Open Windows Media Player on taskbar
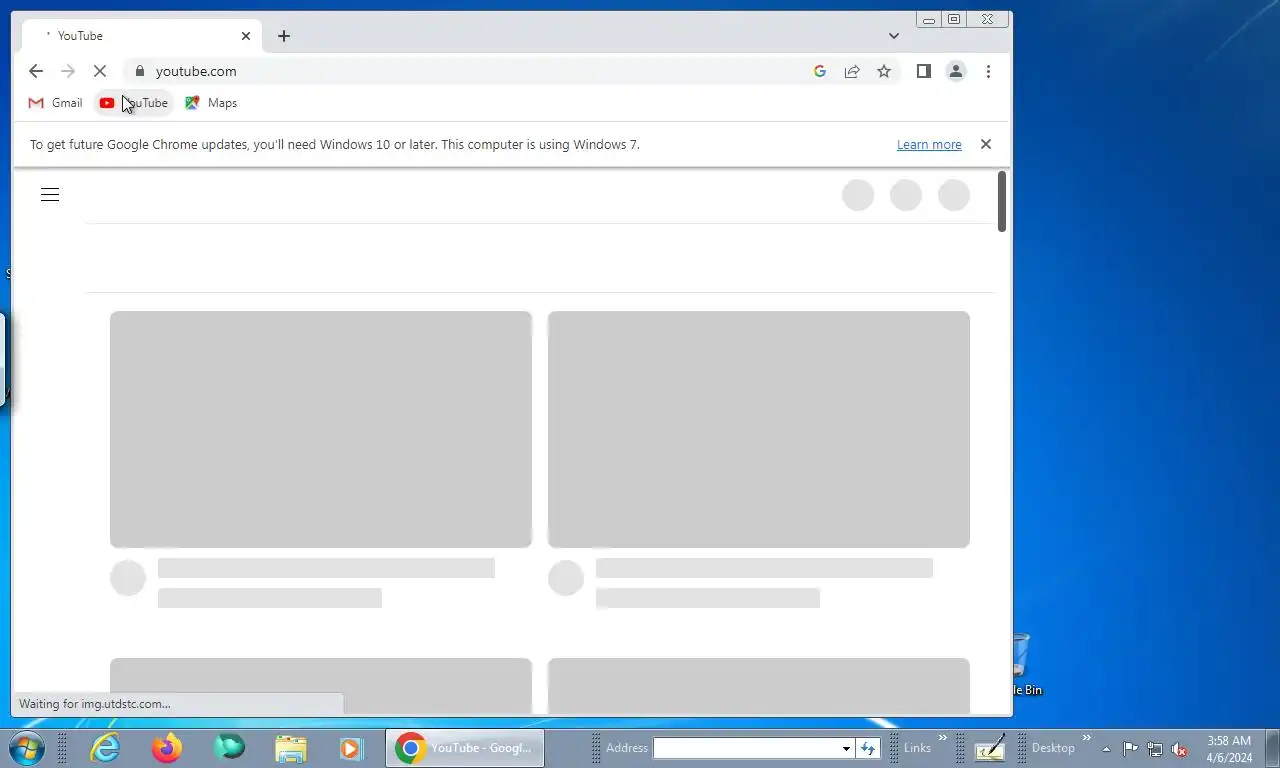 [350, 748]
